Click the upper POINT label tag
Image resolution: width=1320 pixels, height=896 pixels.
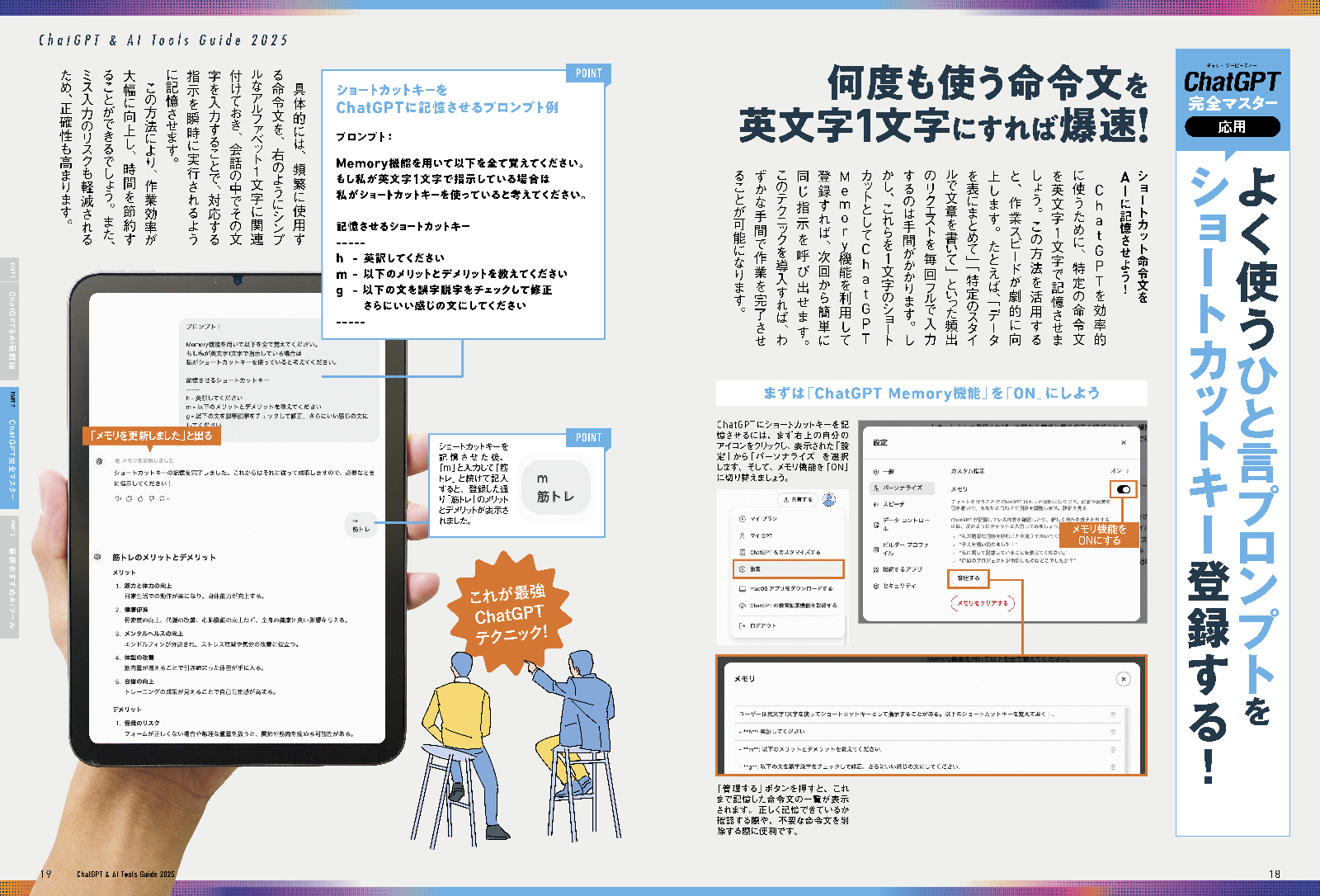(588, 73)
